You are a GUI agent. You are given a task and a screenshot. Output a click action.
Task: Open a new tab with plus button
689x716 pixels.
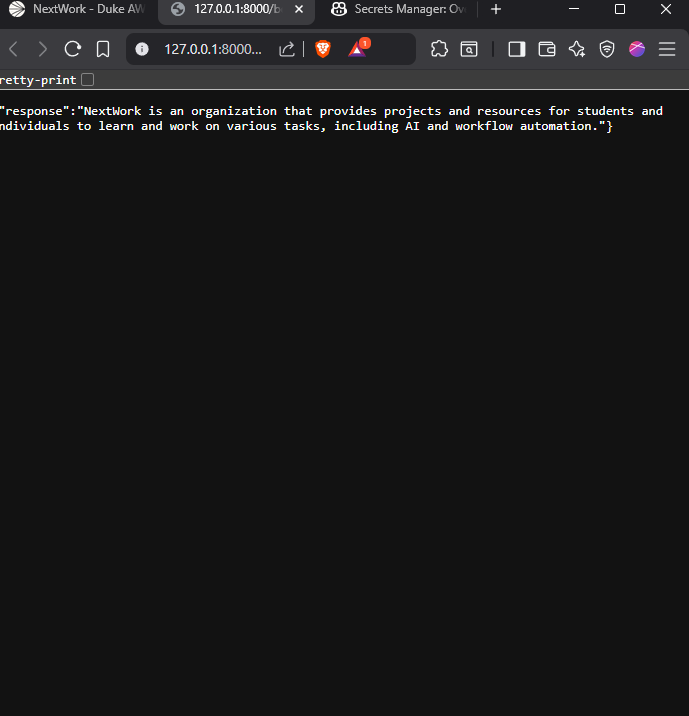coord(496,9)
